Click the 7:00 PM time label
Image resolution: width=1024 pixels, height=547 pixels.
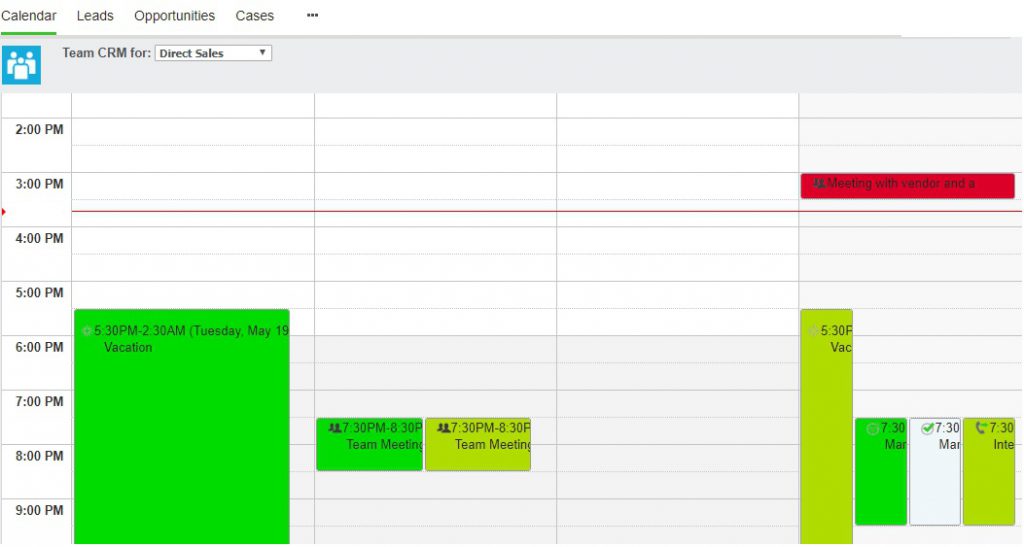point(39,401)
